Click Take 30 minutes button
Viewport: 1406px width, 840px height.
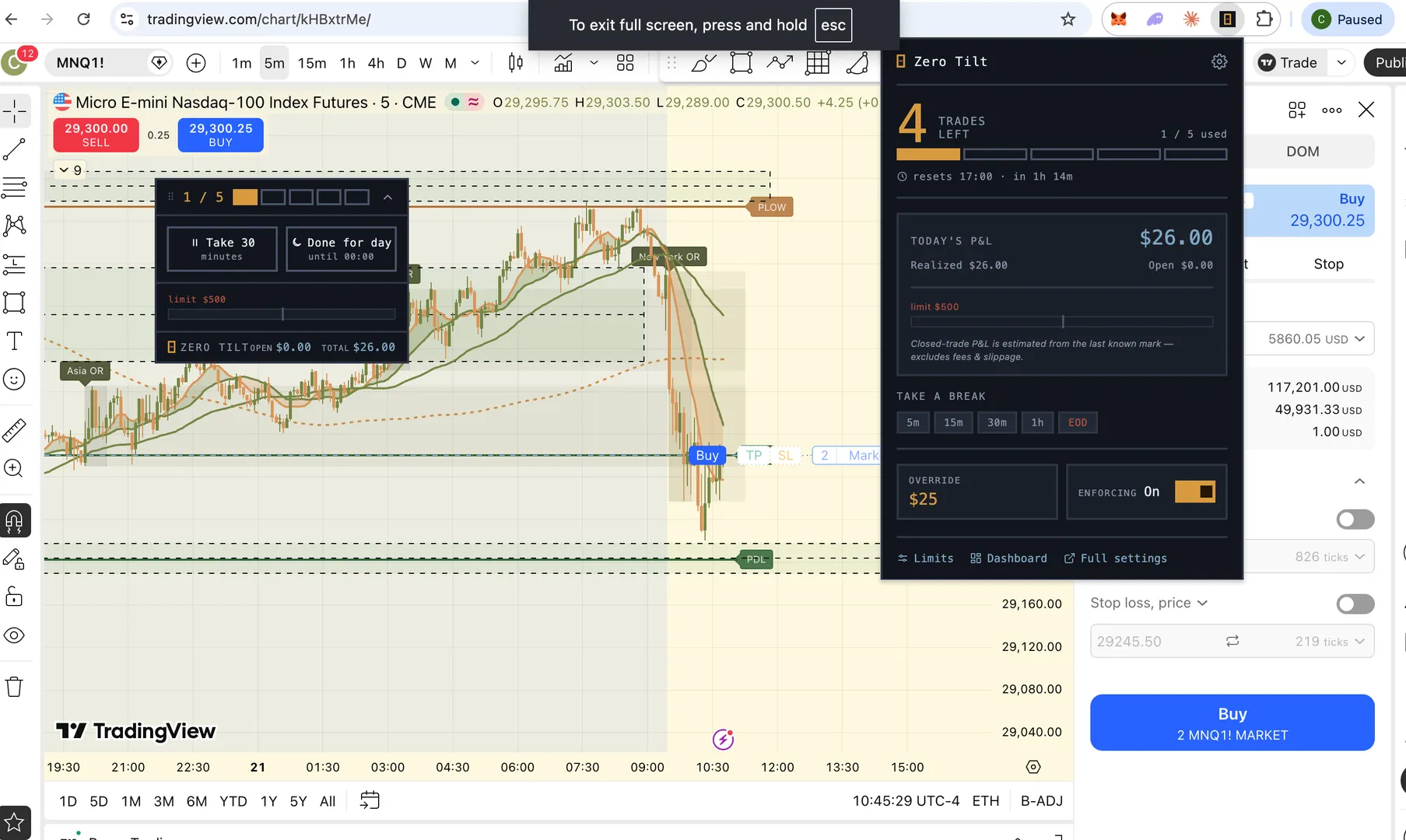(223, 249)
